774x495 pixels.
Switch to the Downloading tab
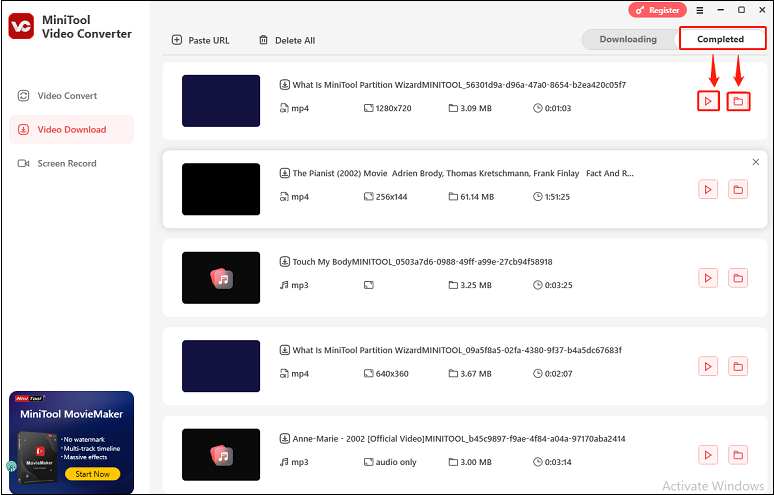[628, 39]
